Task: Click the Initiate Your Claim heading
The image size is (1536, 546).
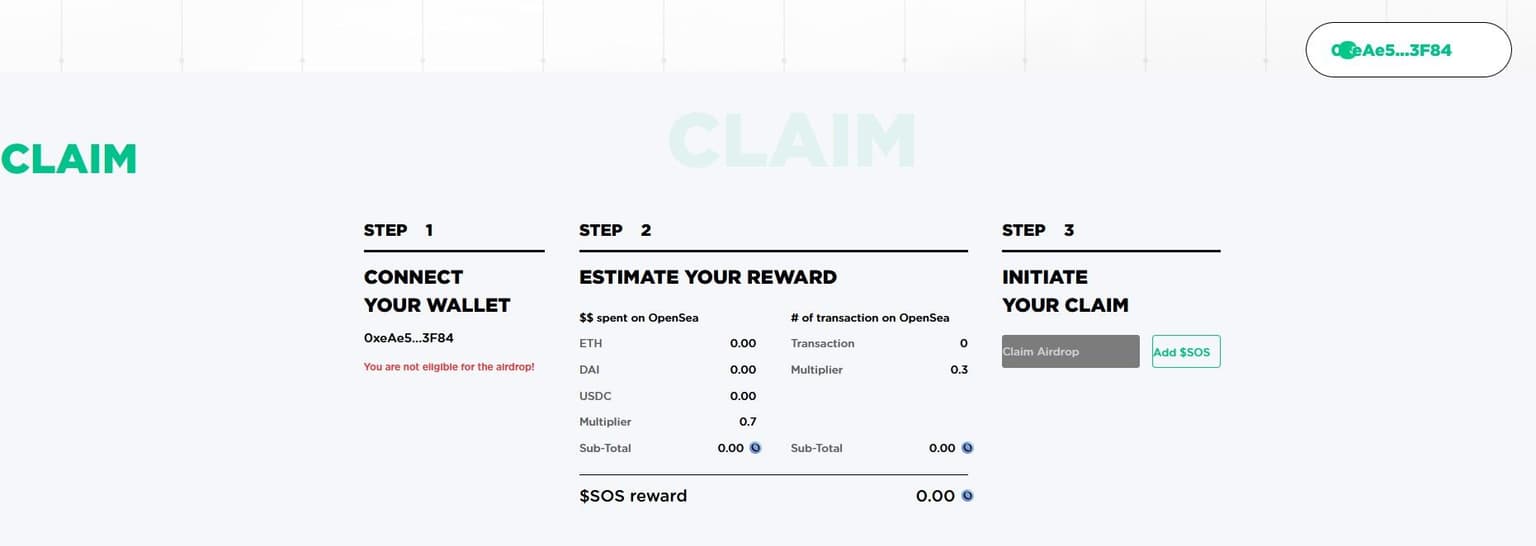Action: (x=1065, y=291)
